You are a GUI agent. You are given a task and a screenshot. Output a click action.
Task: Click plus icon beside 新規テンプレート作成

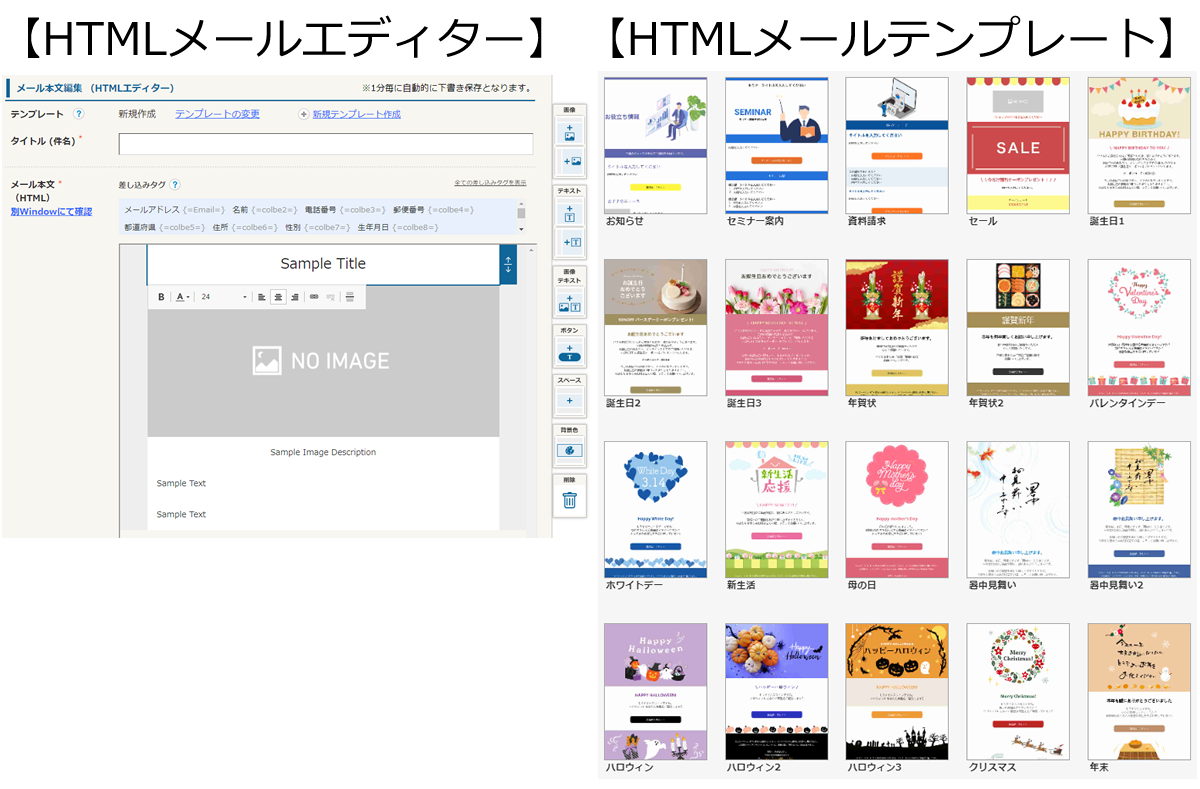click(x=304, y=114)
